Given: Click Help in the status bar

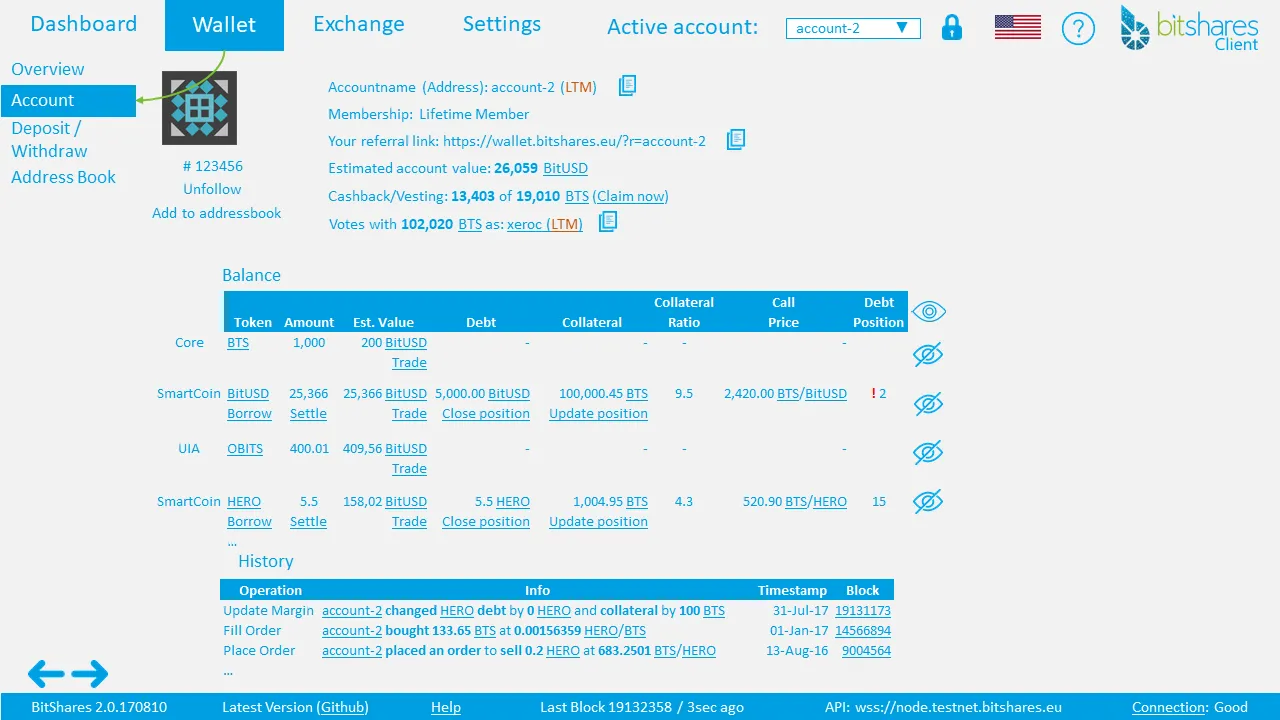Looking at the screenshot, I should (446, 707).
